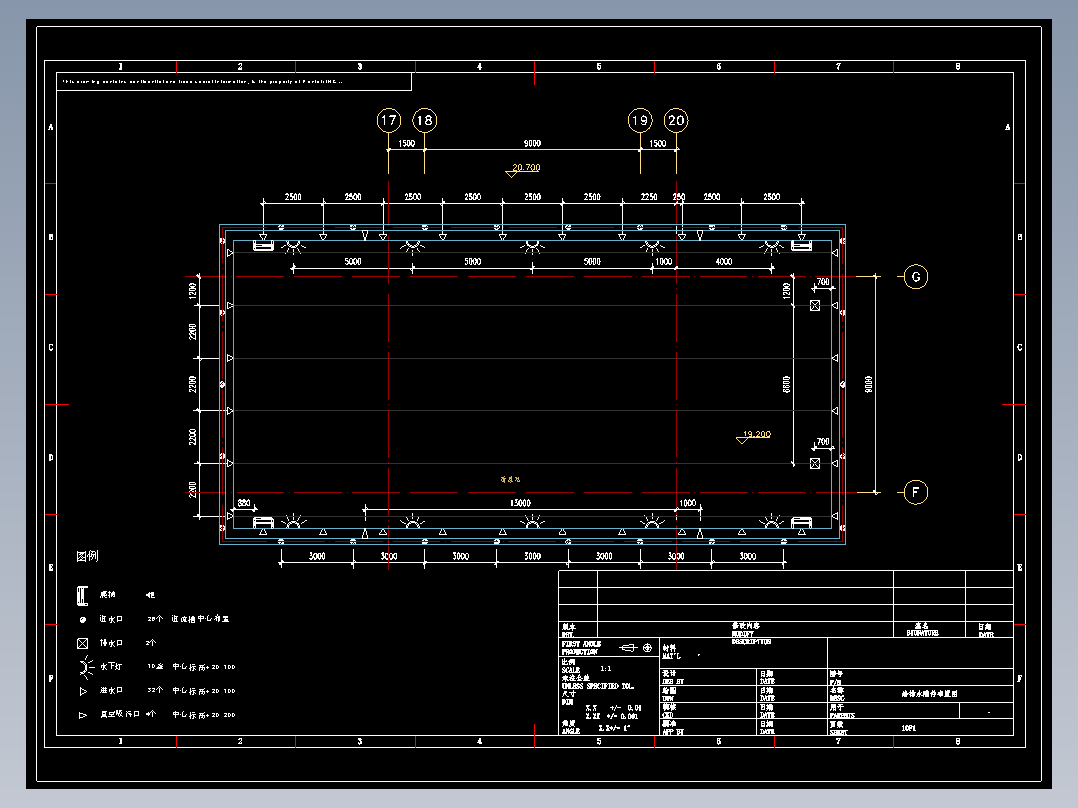Select the 880 dimension text
This screenshot has height=808, width=1078.
(x=244, y=503)
